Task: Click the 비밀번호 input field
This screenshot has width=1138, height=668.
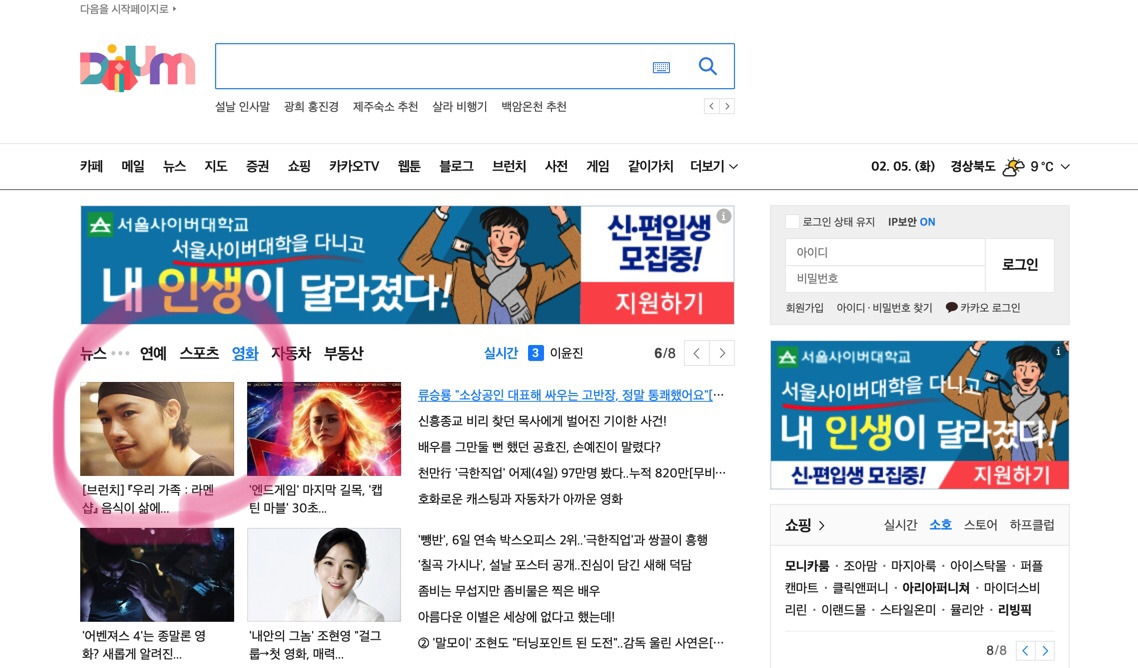Action: (885, 279)
